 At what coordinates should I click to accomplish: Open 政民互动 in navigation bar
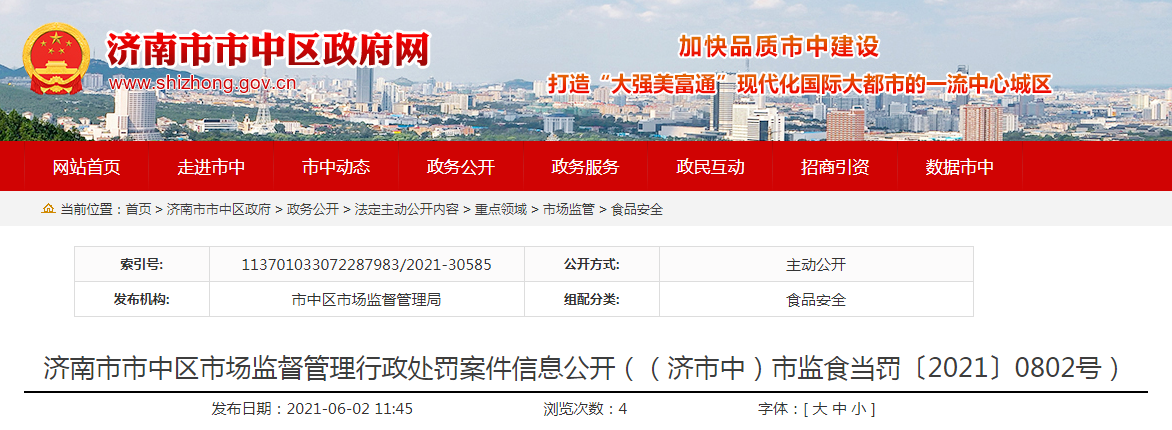coord(710,167)
